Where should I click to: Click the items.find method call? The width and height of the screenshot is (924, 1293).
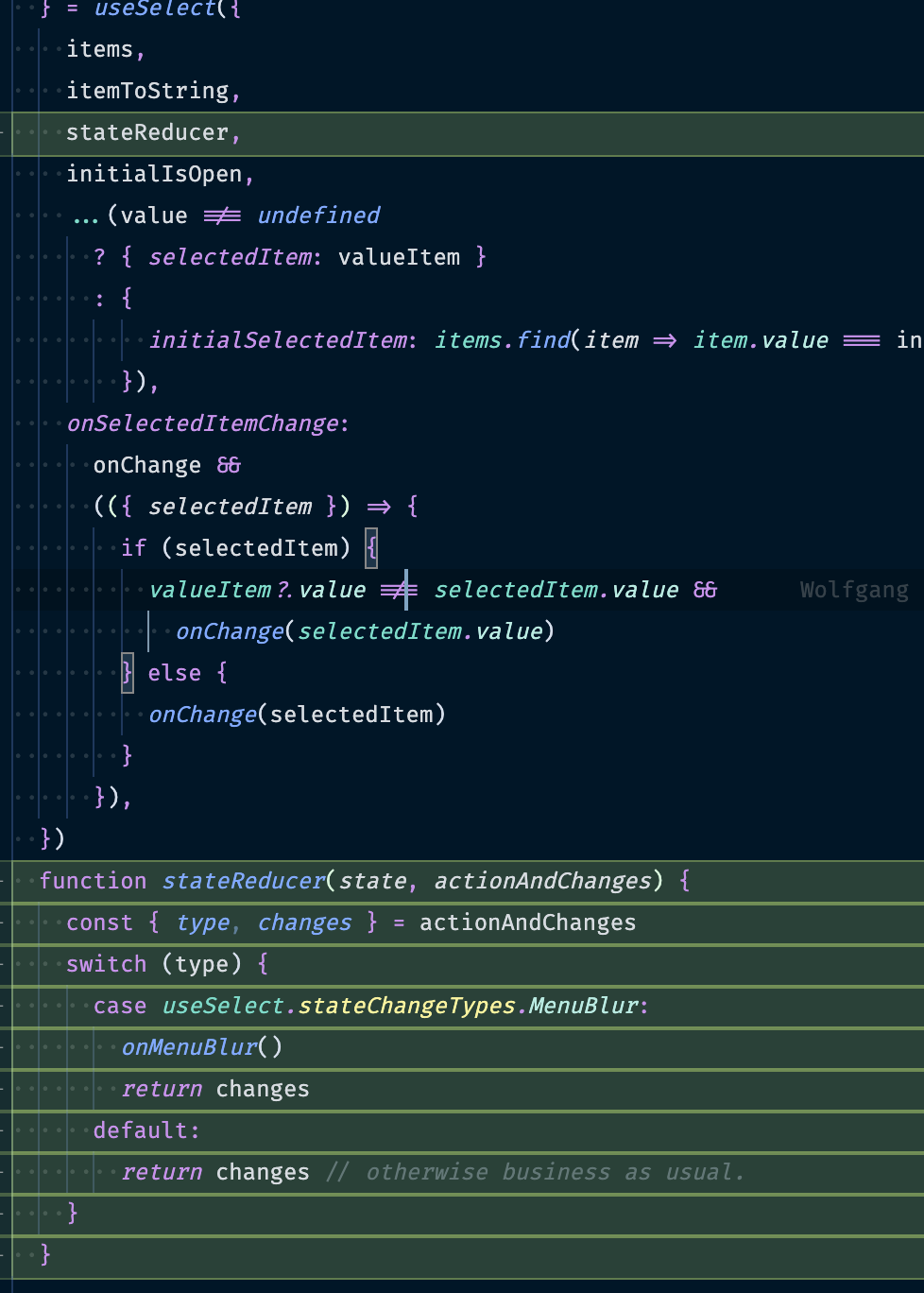(502, 339)
